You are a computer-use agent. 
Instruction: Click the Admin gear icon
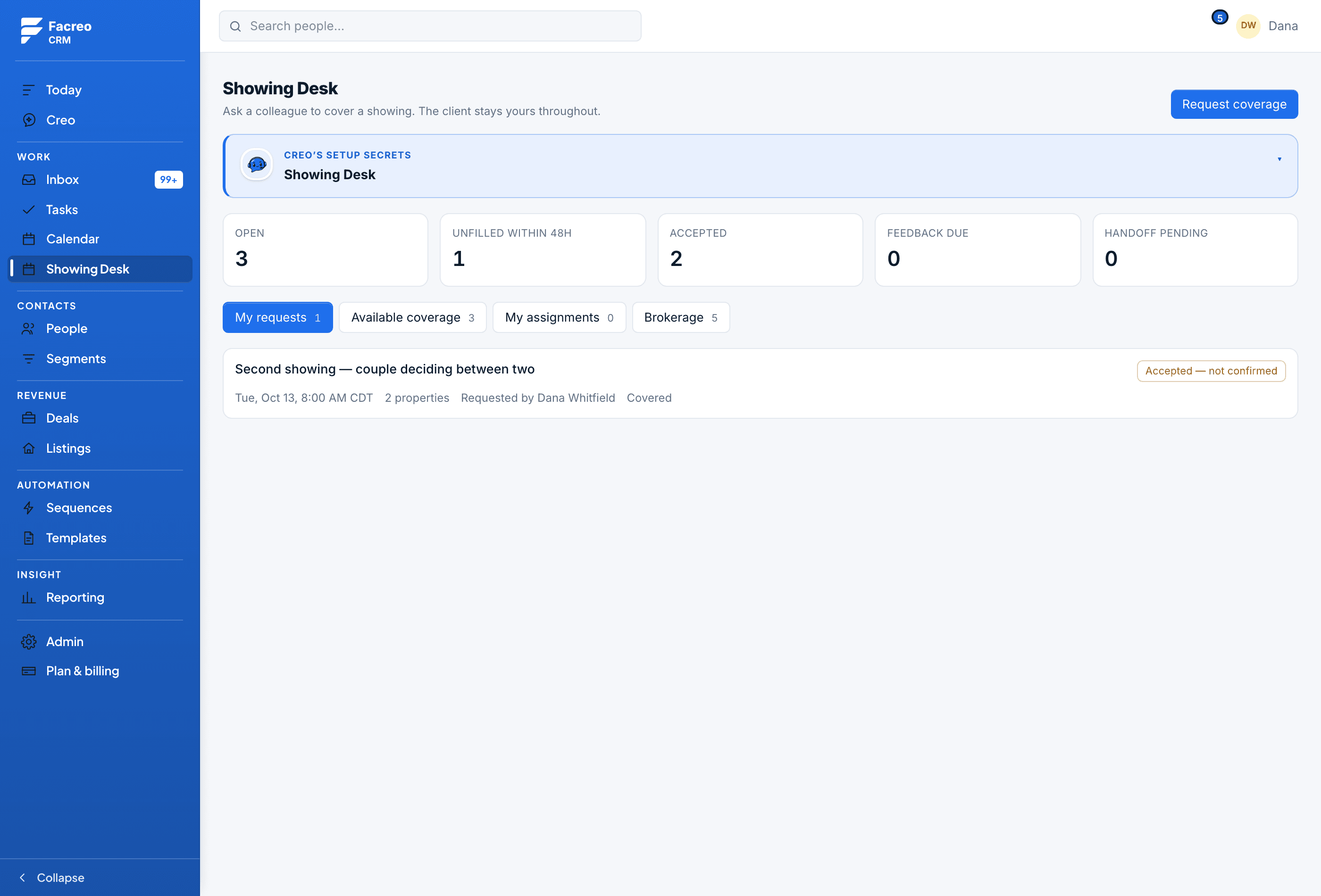point(28,642)
